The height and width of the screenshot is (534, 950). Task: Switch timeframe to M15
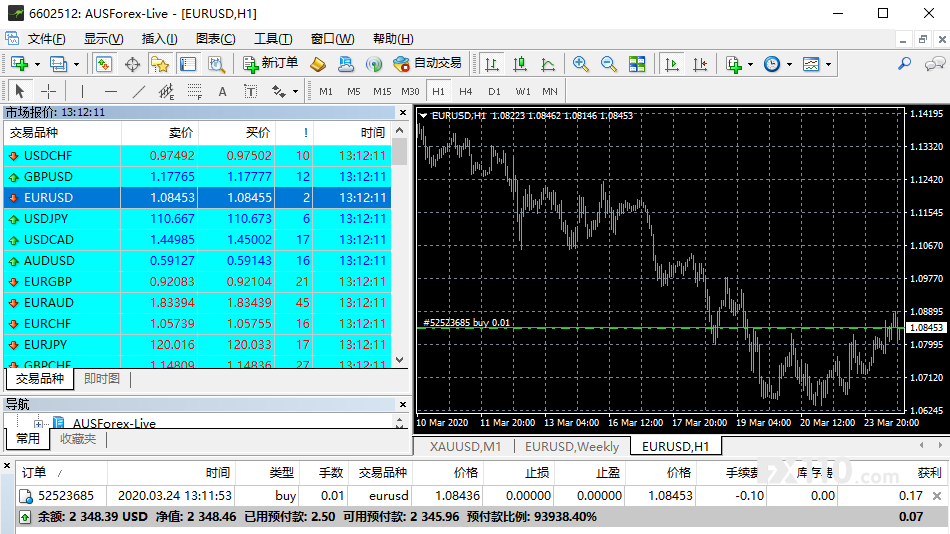(x=382, y=92)
